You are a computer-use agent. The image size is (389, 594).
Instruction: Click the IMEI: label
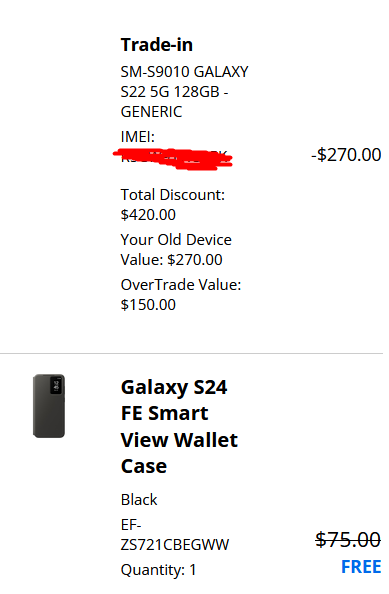[x=138, y=137]
